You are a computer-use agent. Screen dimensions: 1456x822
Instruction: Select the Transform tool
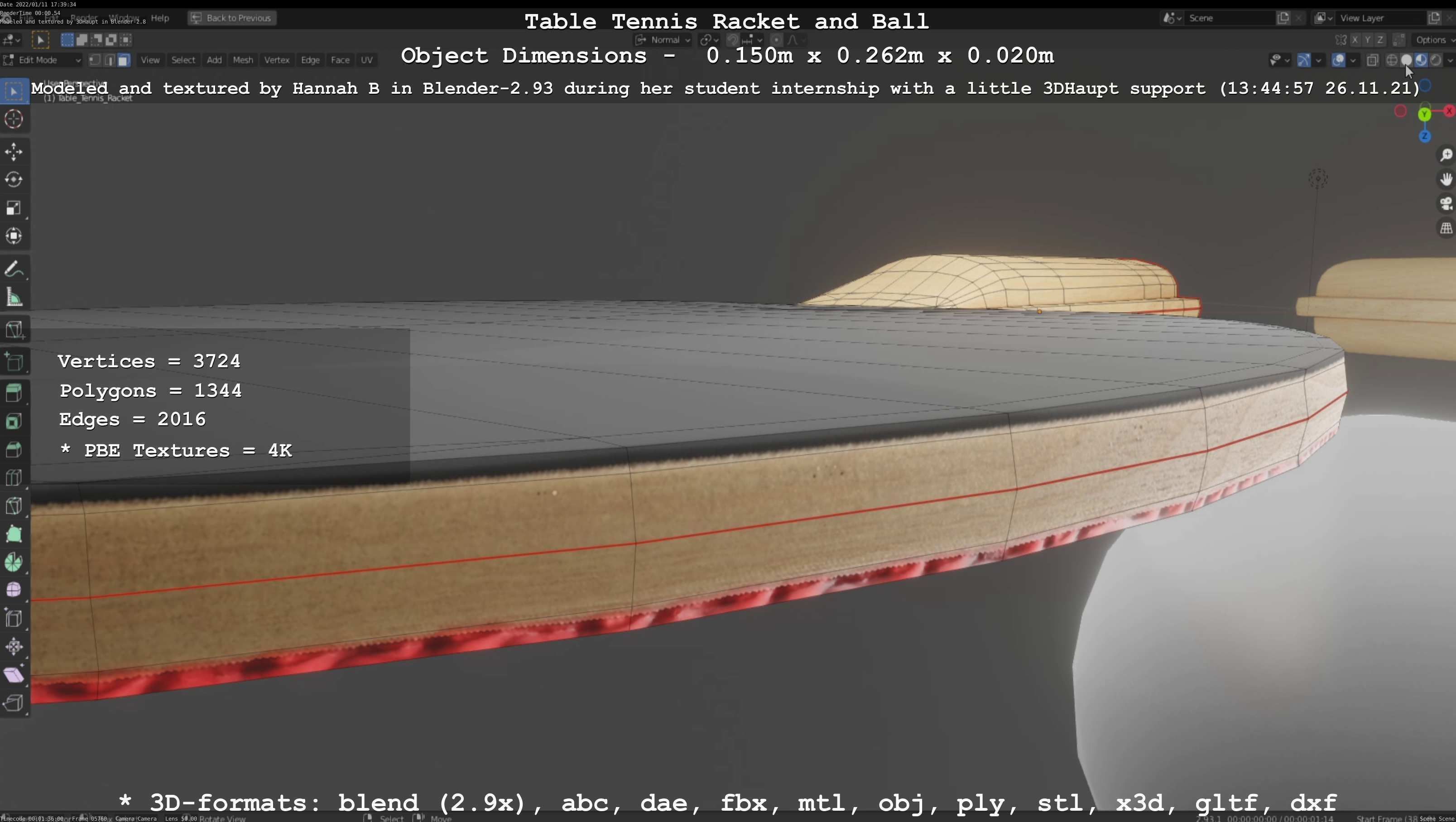tap(14, 236)
